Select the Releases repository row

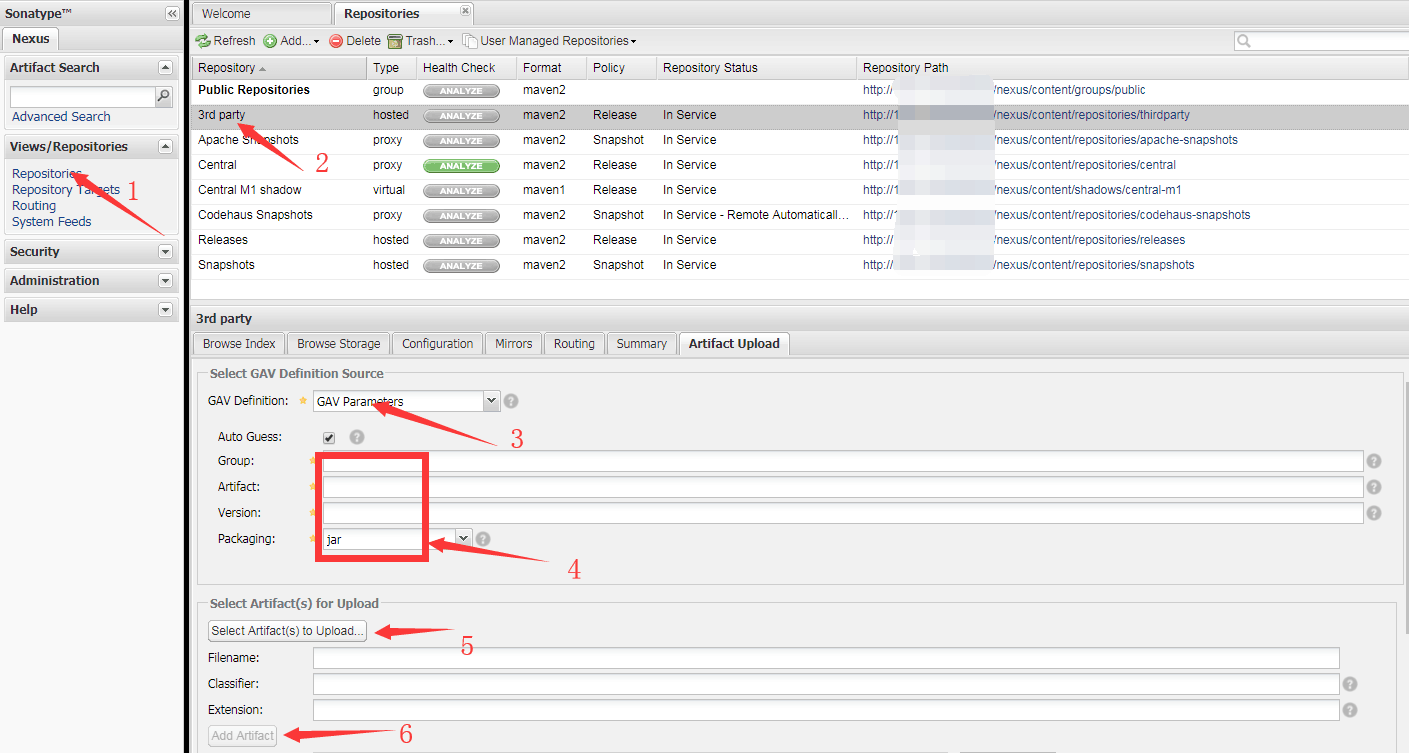pos(800,240)
